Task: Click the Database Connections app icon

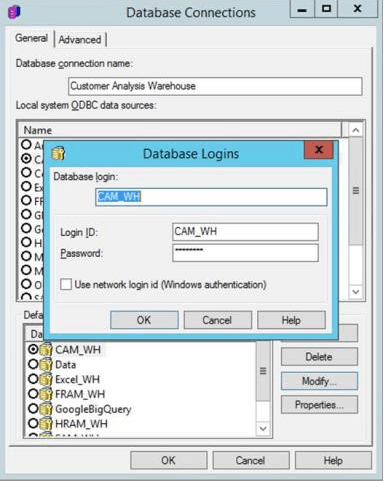Action: (x=14, y=12)
